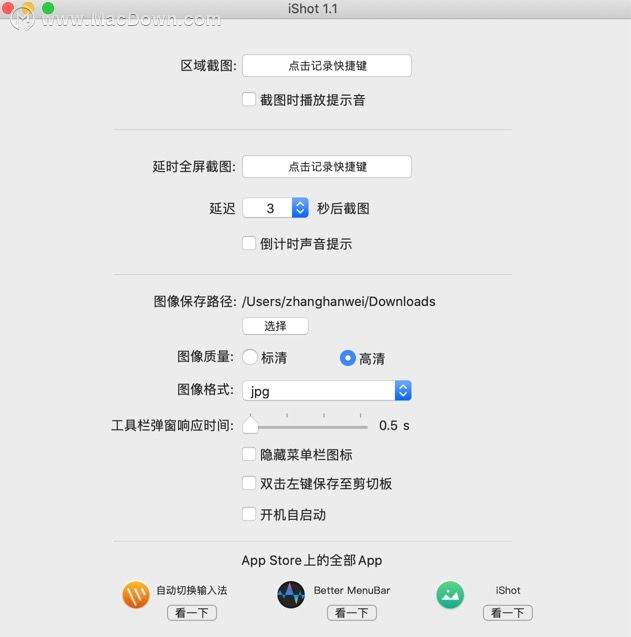Click the green zoom window button
The image size is (631, 637).
click(x=48, y=8)
